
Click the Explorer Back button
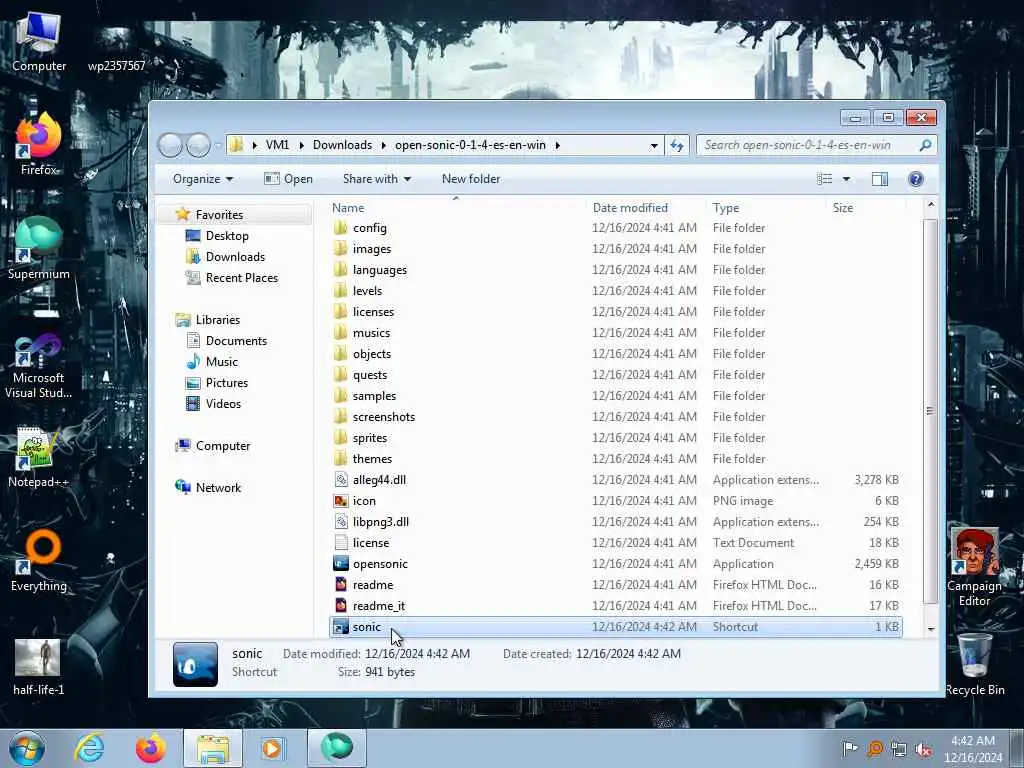170,145
